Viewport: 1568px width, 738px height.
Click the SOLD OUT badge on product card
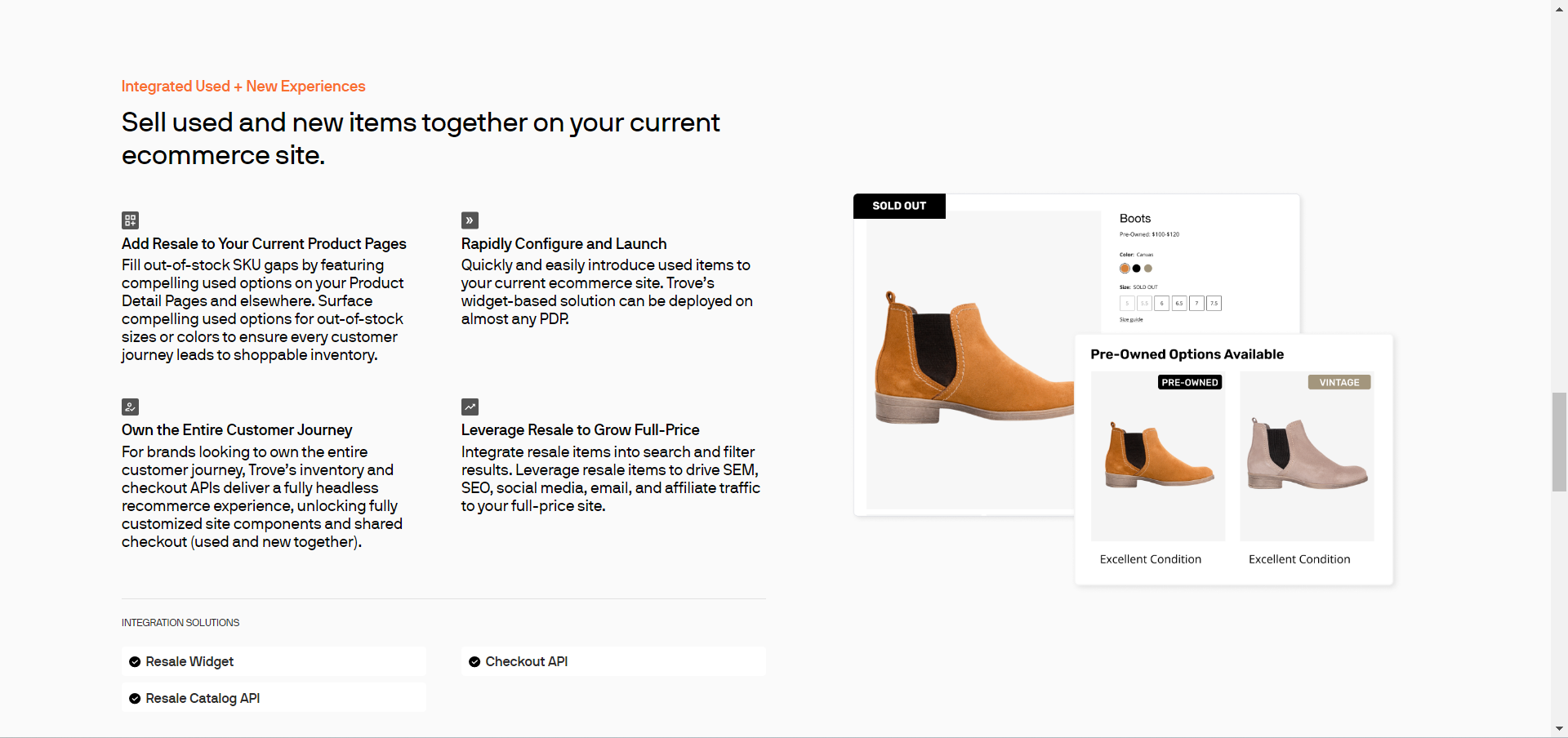tap(899, 206)
